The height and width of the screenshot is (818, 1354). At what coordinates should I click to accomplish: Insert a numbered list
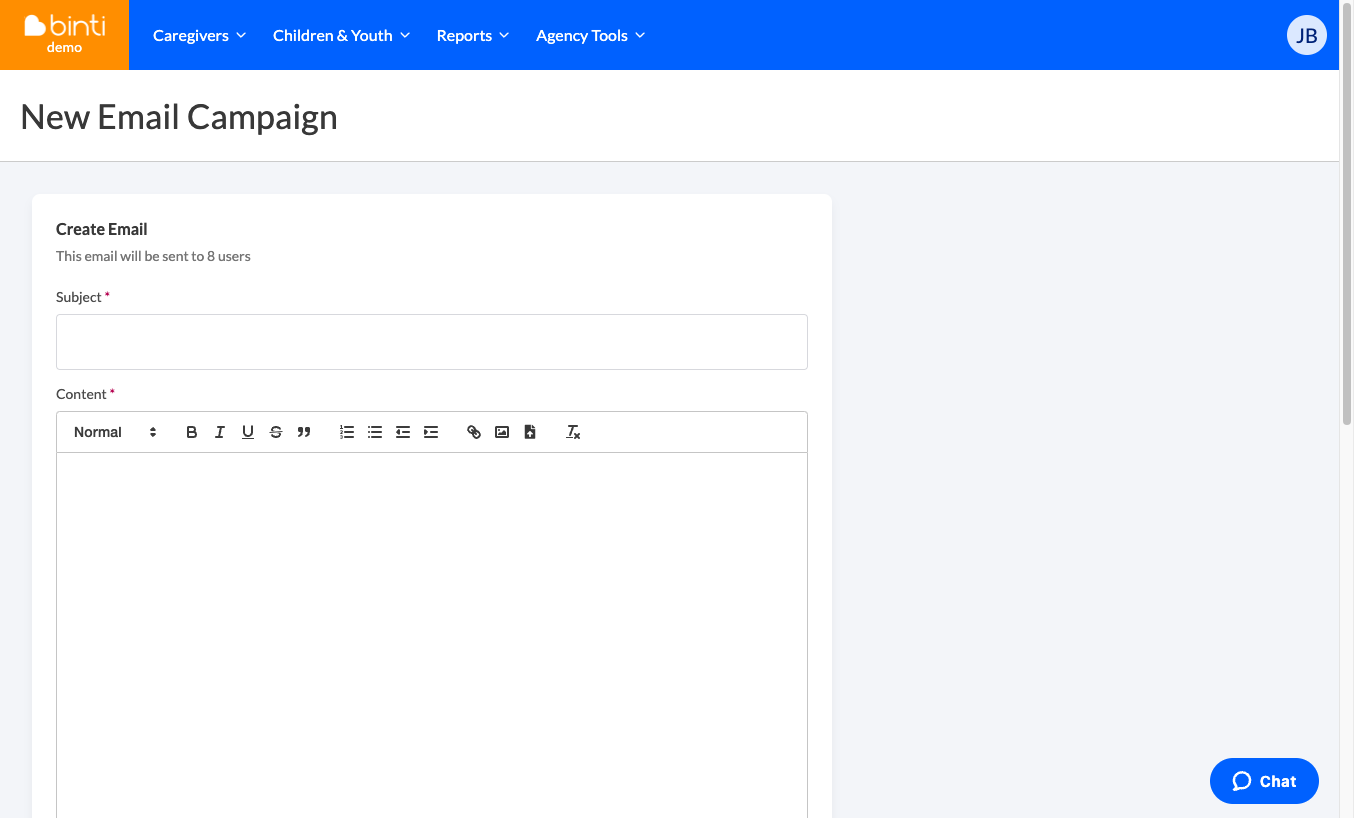(x=347, y=432)
